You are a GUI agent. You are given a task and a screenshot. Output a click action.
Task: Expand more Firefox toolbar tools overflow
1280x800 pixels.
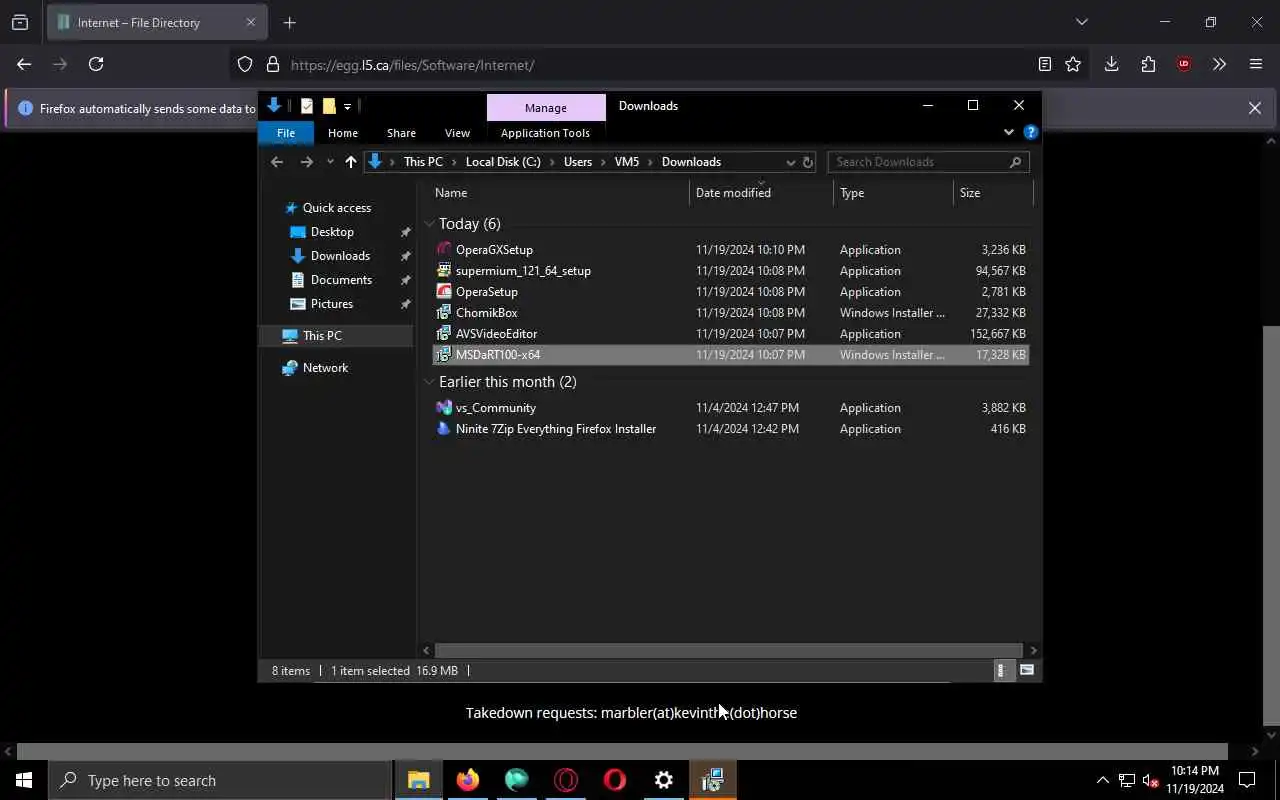coord(1219,64)
